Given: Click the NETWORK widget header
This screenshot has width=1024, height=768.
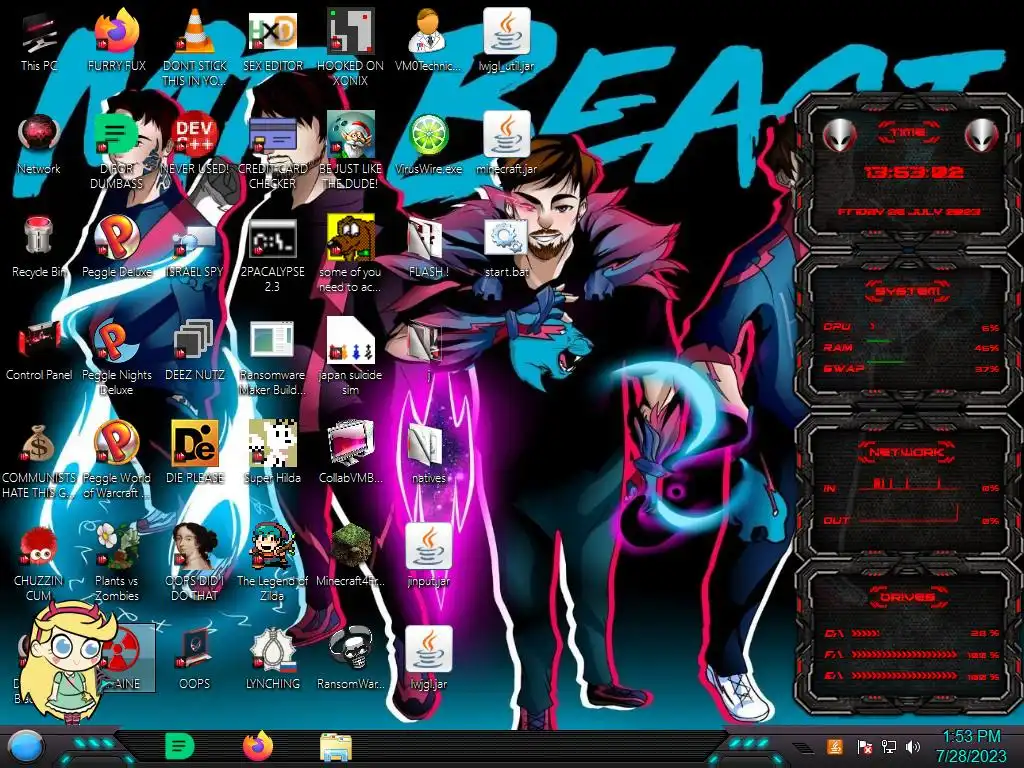Looking at the screenshot, I should pyautogui.click(x=908, y=452).
